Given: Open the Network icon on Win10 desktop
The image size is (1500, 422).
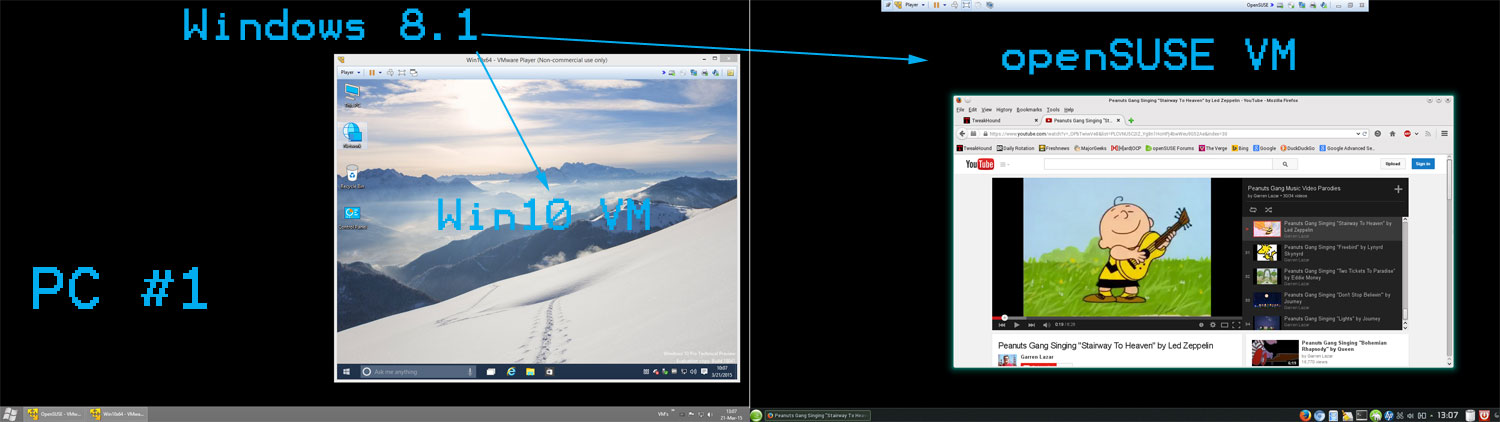Looking at the screenshot, I should coord(352,136).
